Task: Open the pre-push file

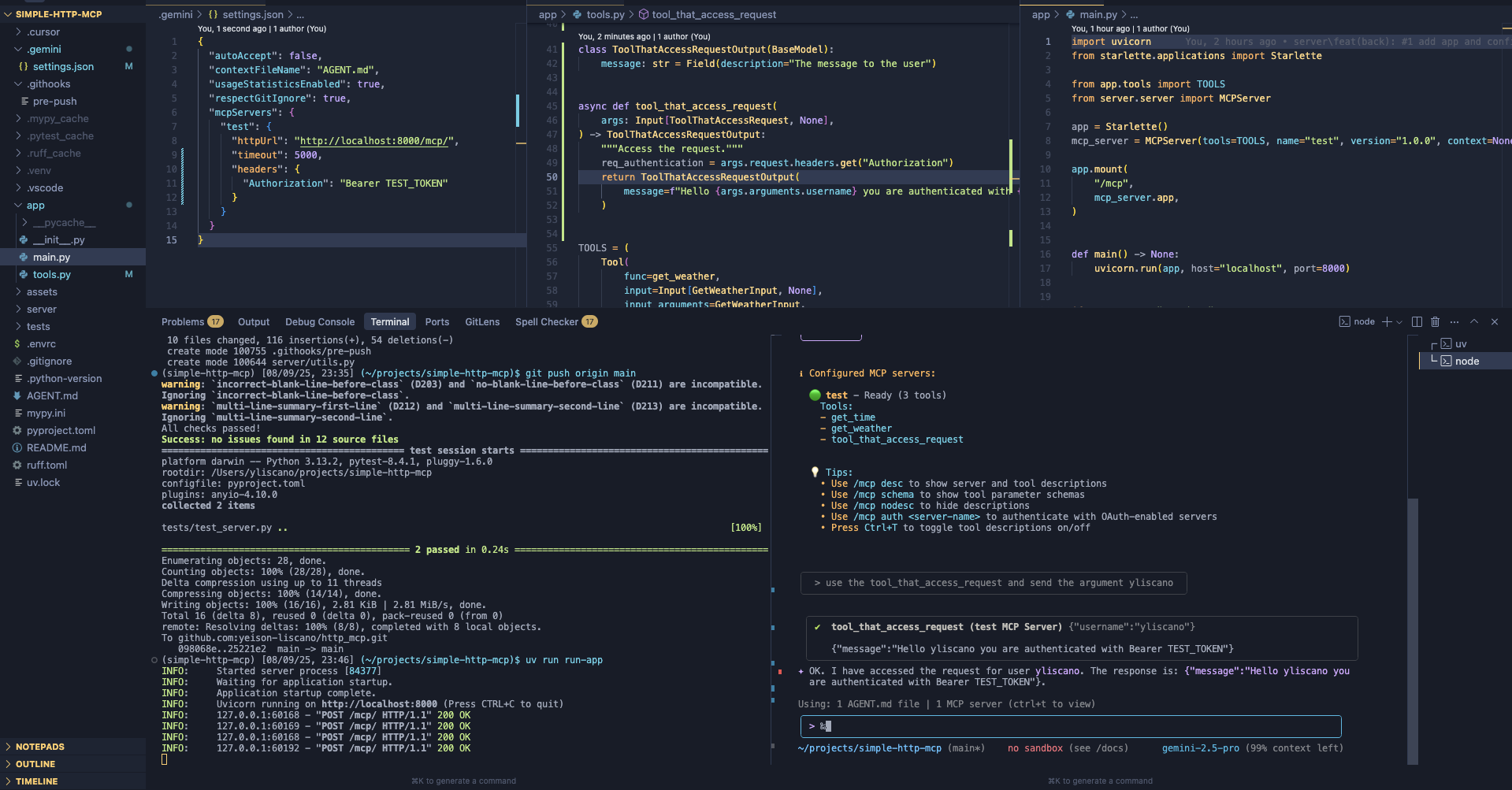Action: [x=55, y=101]
